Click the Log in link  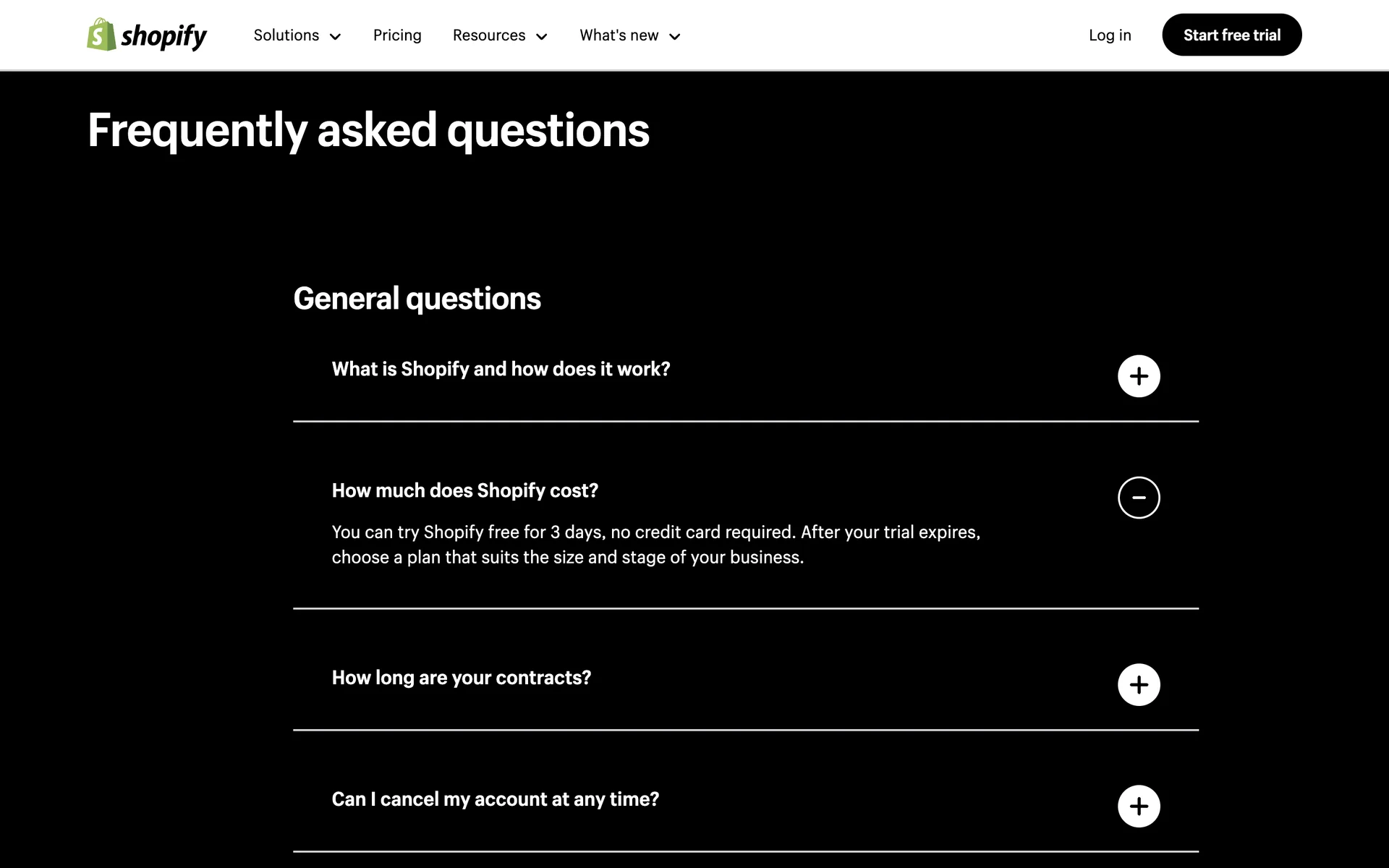[1110, 35]
